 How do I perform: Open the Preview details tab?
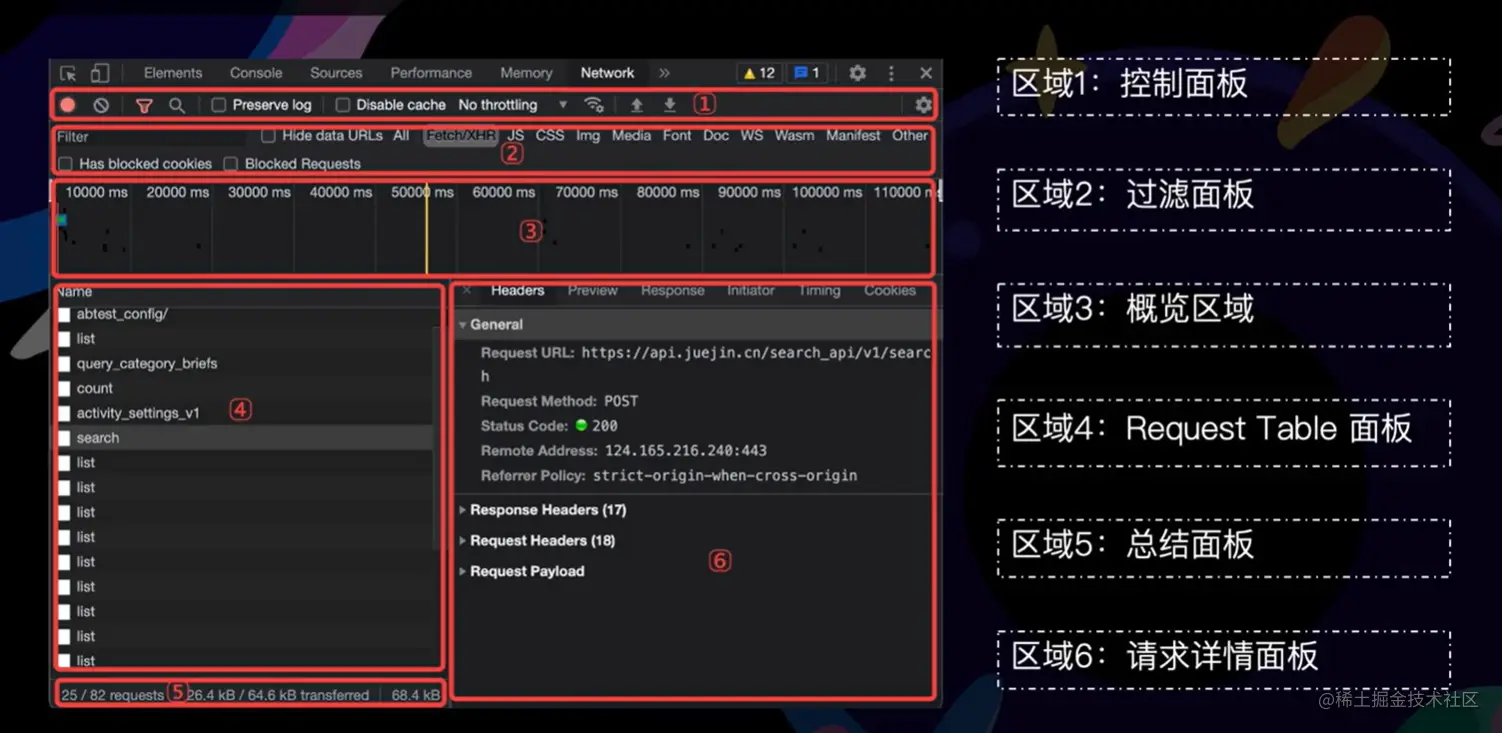click(x=593, y=291)
